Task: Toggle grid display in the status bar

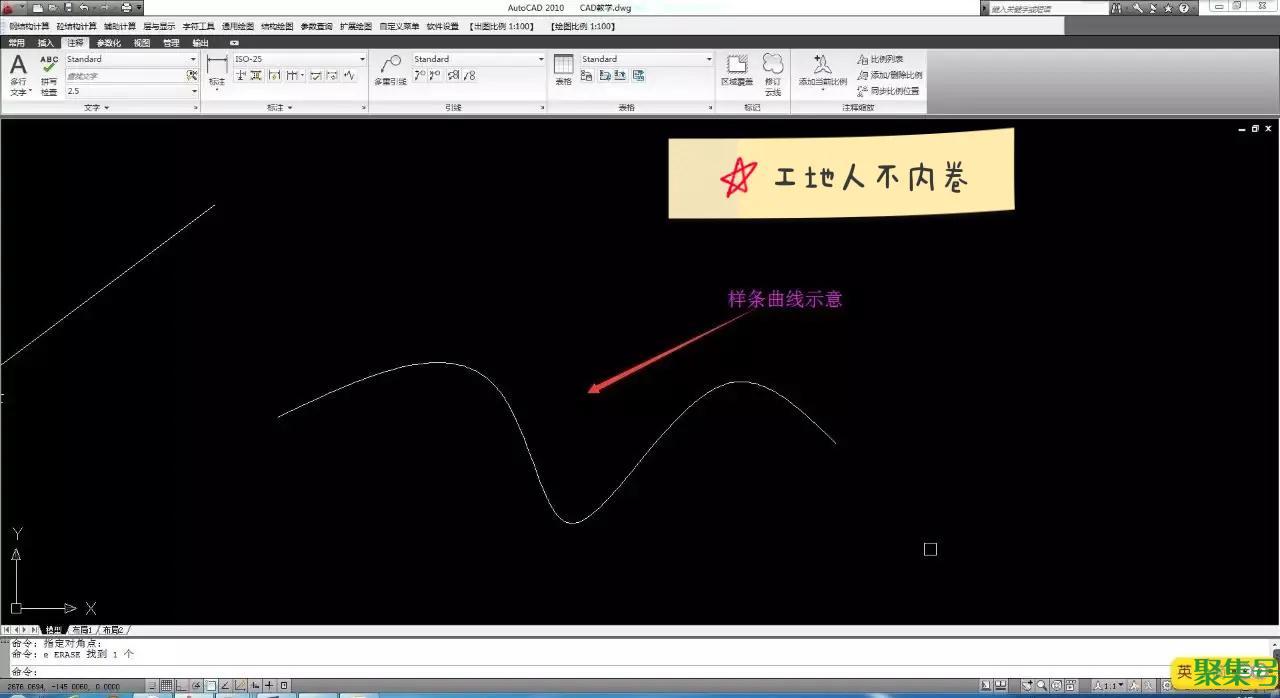Action: (166, 686)
